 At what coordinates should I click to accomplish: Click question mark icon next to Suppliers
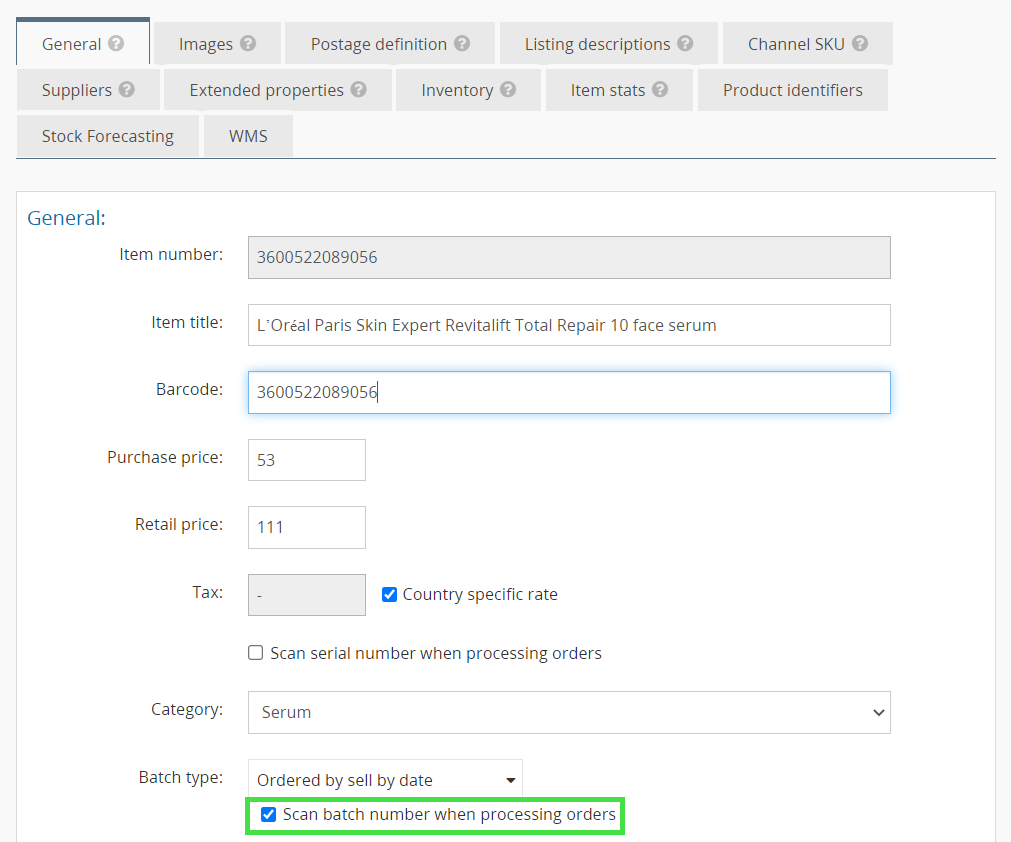[127, 90]
